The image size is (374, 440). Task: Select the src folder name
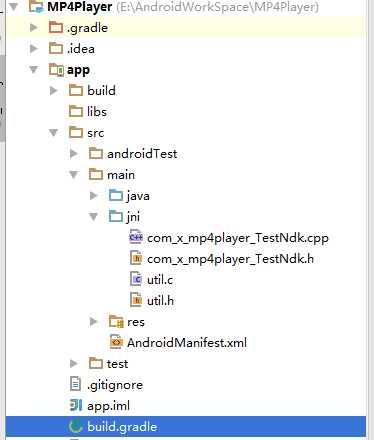click(96, 133)
